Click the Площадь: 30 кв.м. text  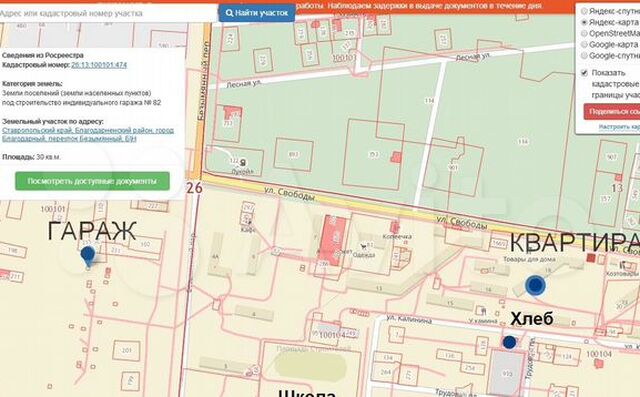[x=32, y=157]
